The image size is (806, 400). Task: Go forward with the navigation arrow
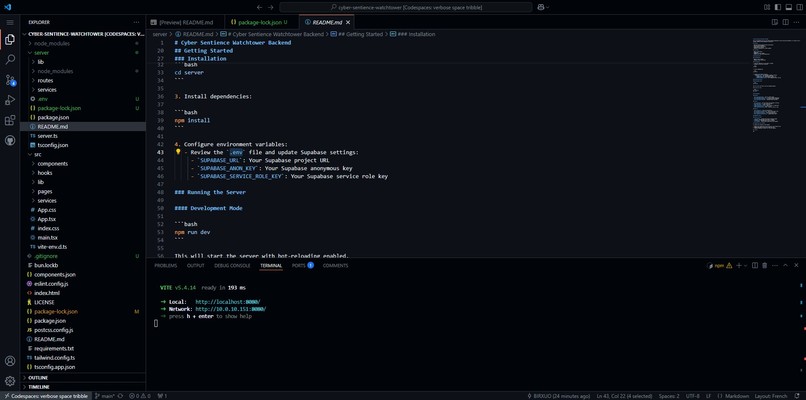pos(271,7)
